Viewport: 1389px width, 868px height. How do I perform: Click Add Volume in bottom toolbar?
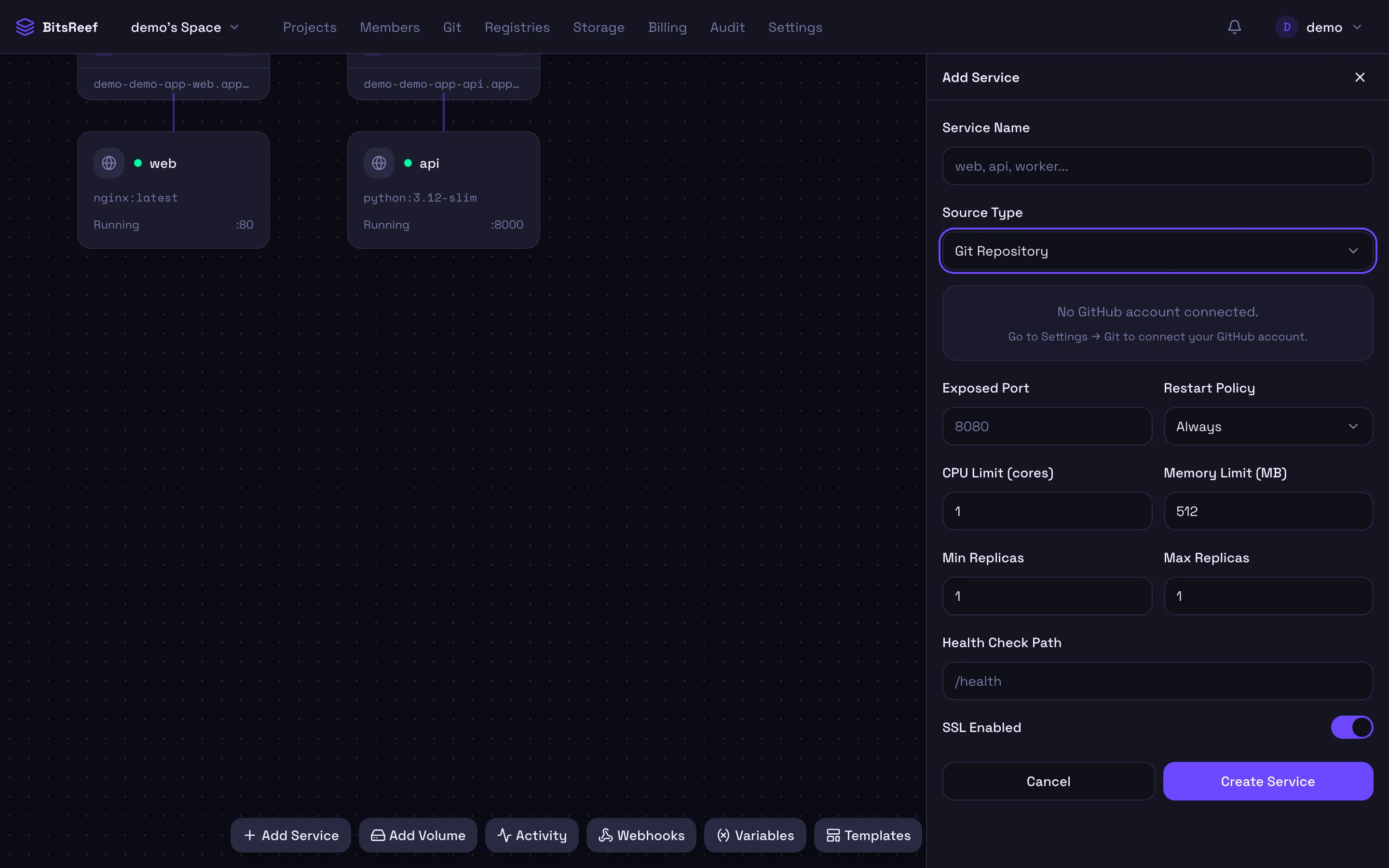(x=418, y=835)
